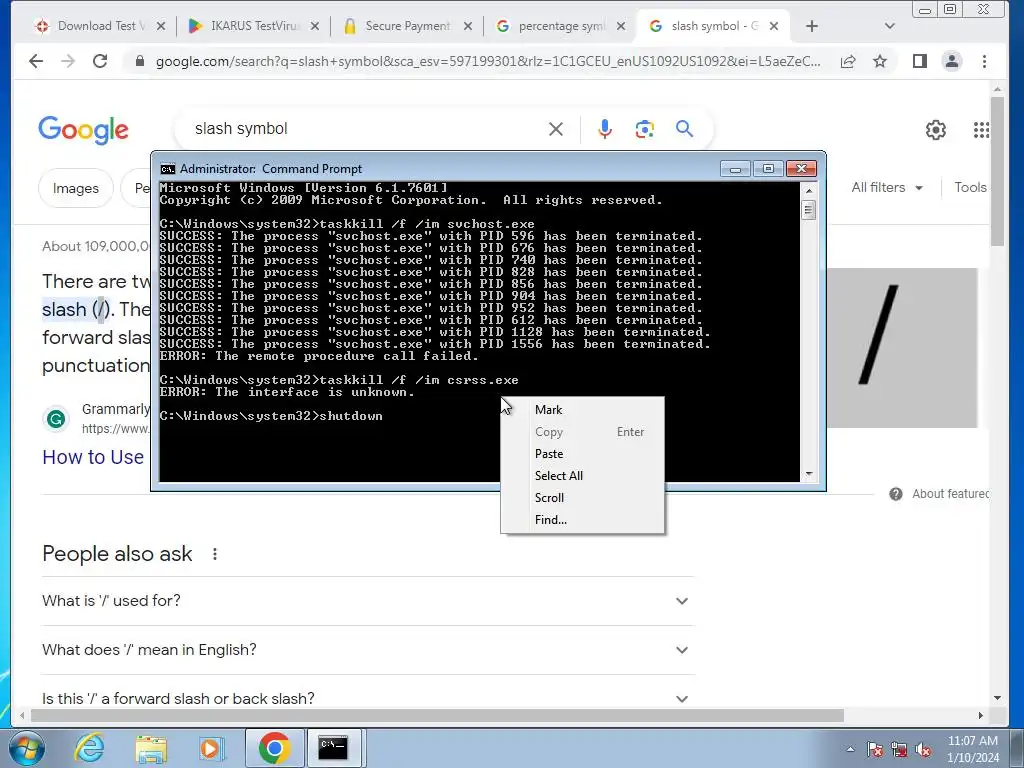Search by image with Google Lens
Image resolution: width=1024 pixels, height=768 pixels.
pyautogui.click(x=645, y=129)
